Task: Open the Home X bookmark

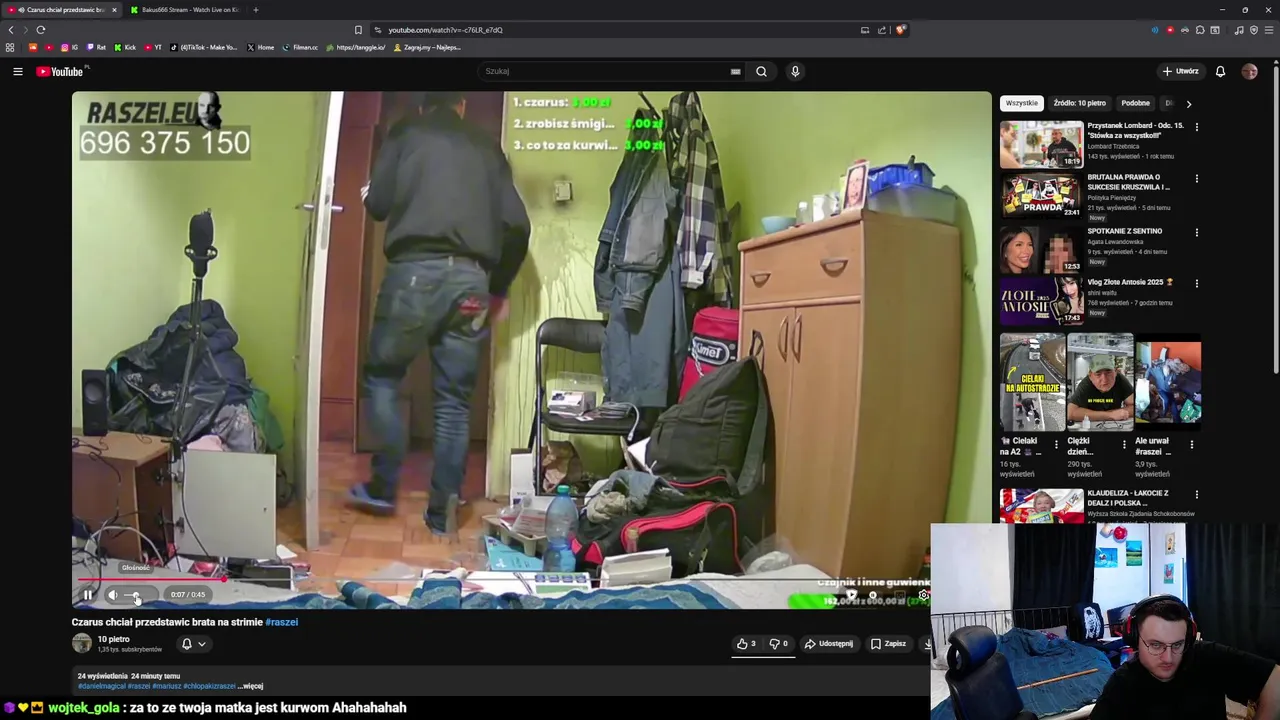Action: [x=260, y=47]
